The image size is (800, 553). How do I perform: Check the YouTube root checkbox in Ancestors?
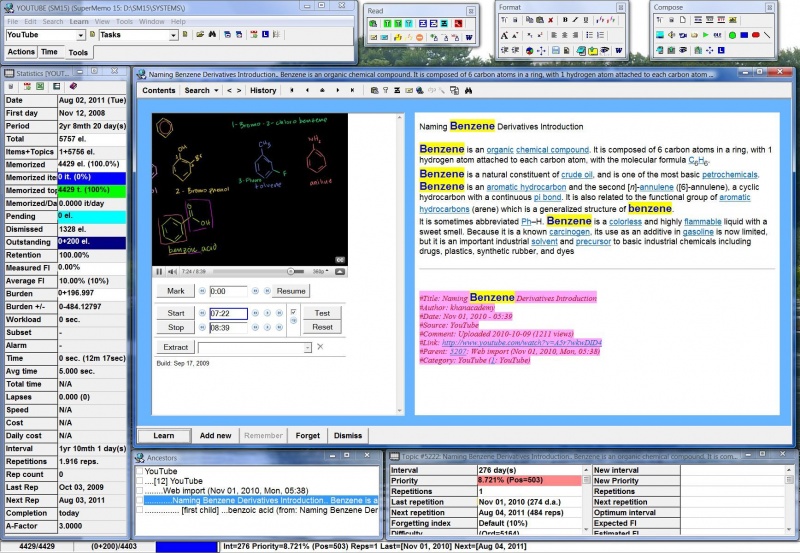tap(139, 471)
